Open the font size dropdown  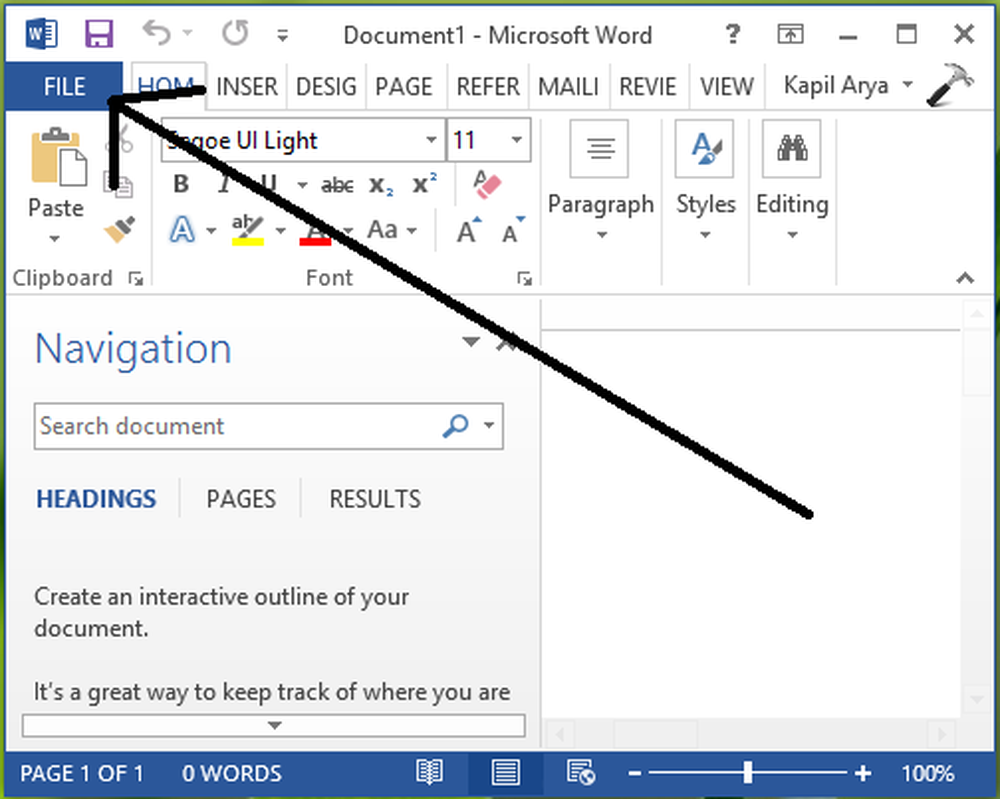pos(517,141)
